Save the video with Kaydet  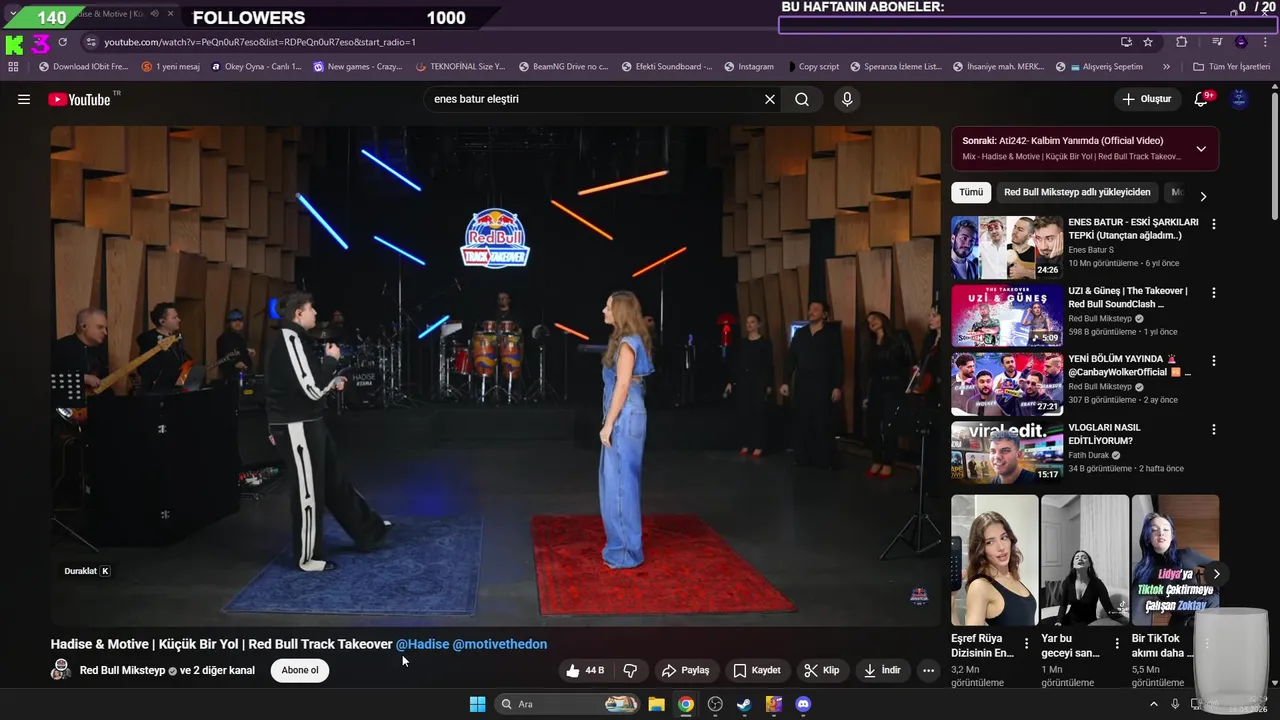[757, 671]
